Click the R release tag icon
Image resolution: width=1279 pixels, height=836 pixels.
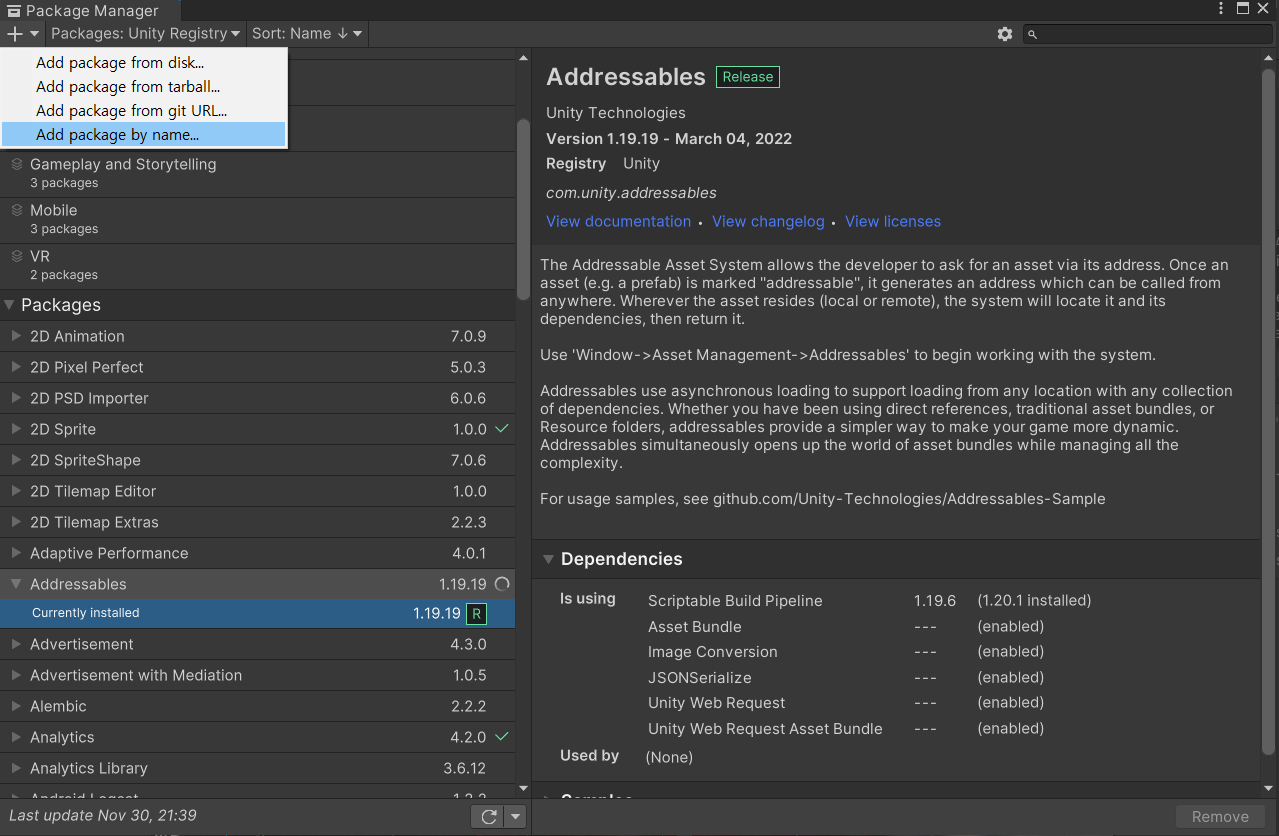[x=477, y=614]
